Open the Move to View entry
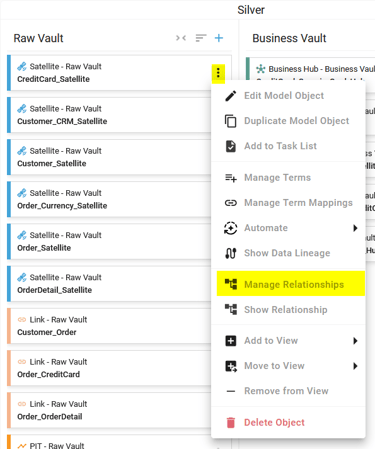The width and height of the screenshot is (375, 449). tap(288, 366)
